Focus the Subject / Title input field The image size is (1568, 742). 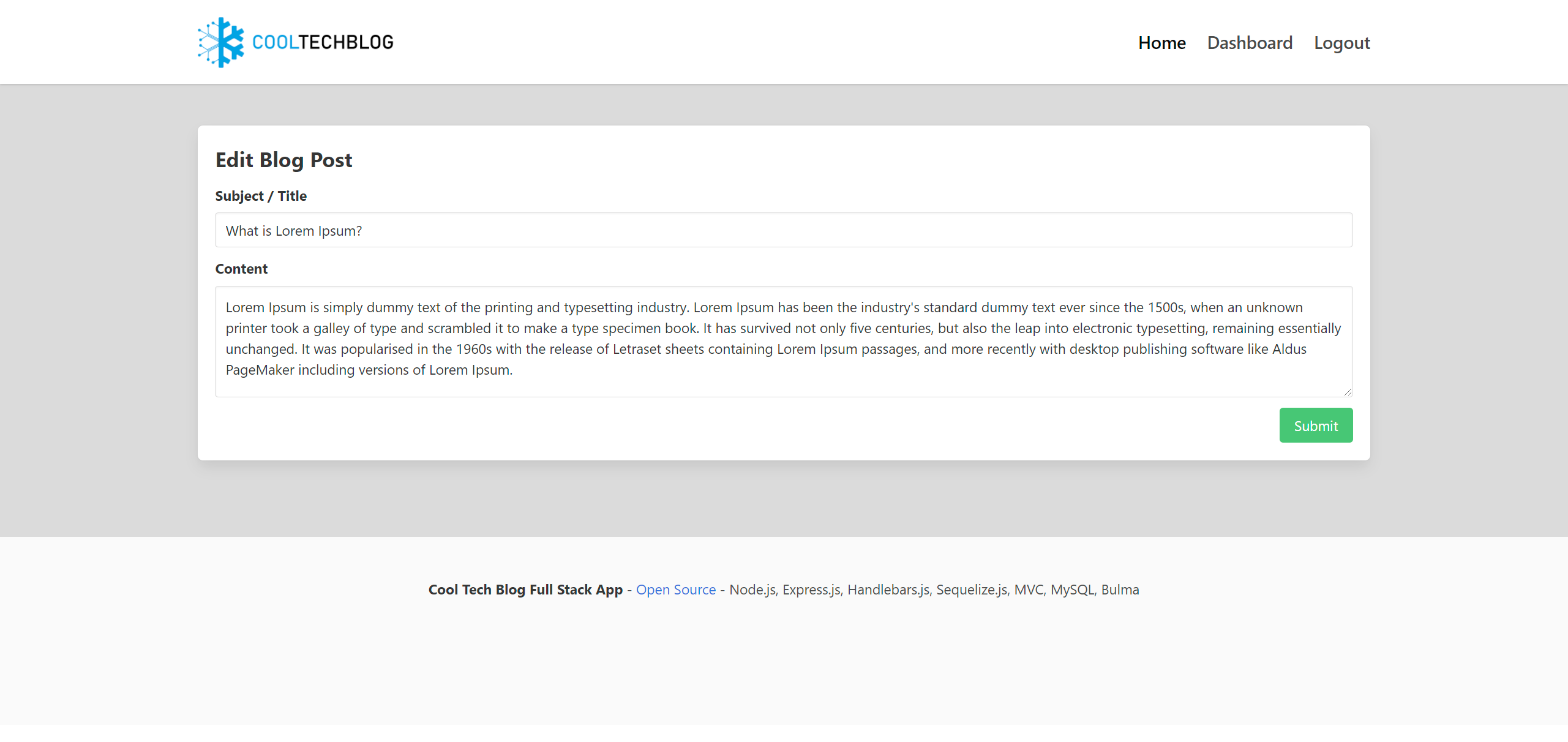[783, 230]
